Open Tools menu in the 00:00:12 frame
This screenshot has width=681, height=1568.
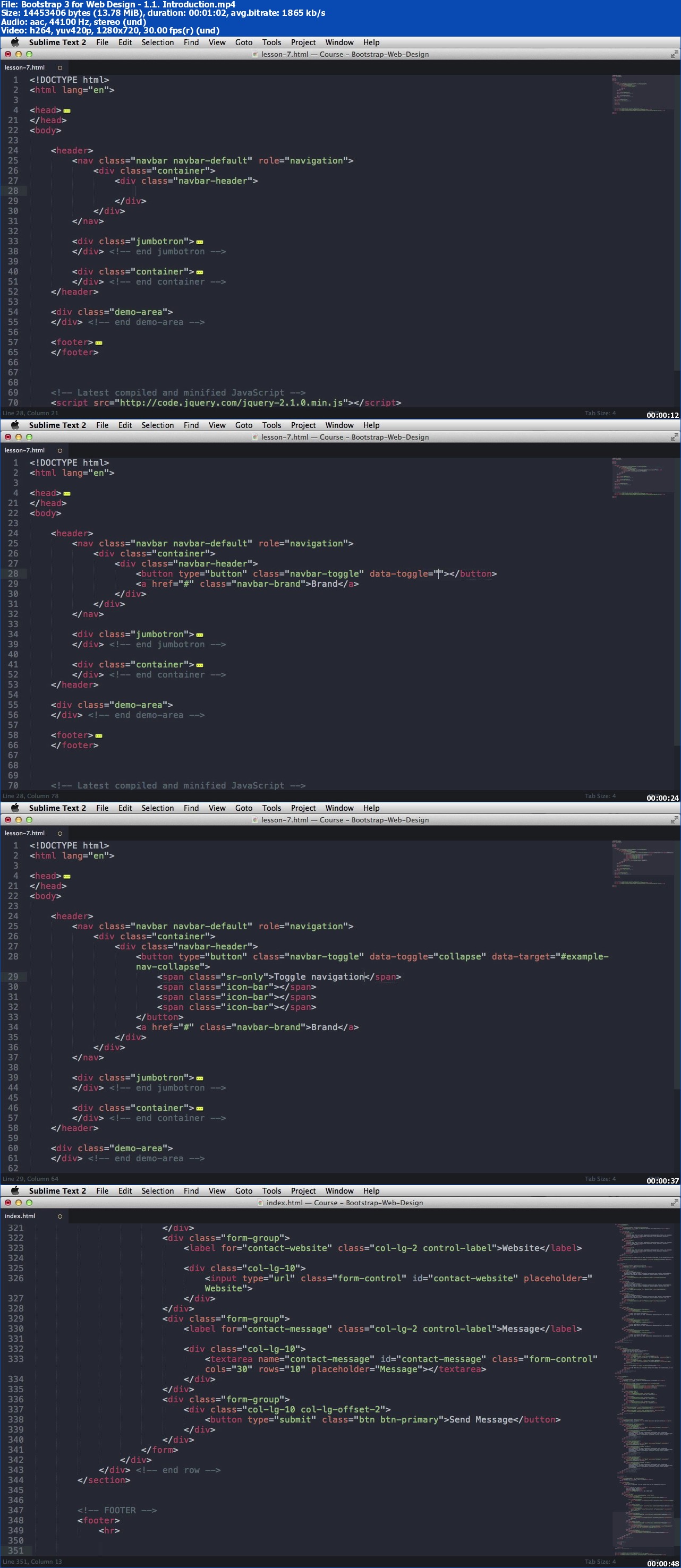(271, 42)
